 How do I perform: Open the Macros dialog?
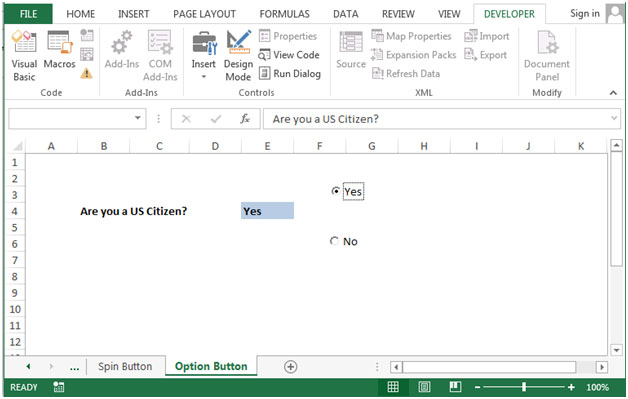(x=59, y=50)
